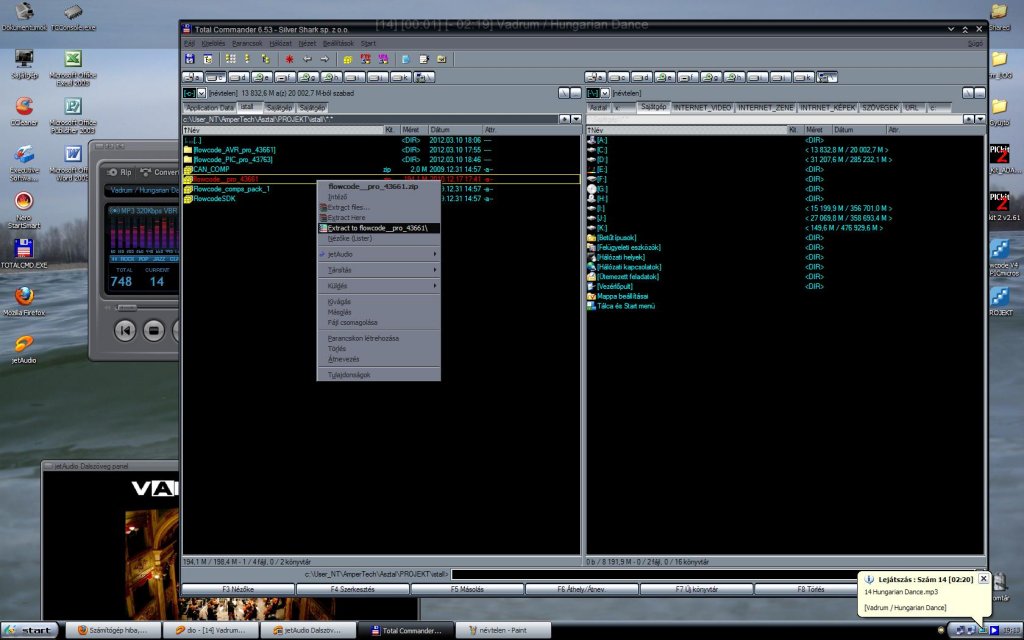Switch to SZÖVEGEK tab in right panel
1024x640 pixels.
880,107
